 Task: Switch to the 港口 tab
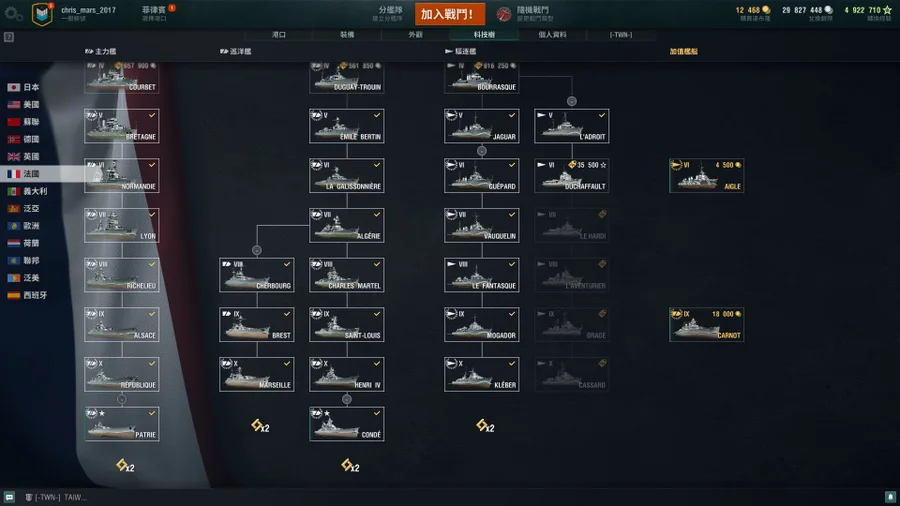coord(279,35)
